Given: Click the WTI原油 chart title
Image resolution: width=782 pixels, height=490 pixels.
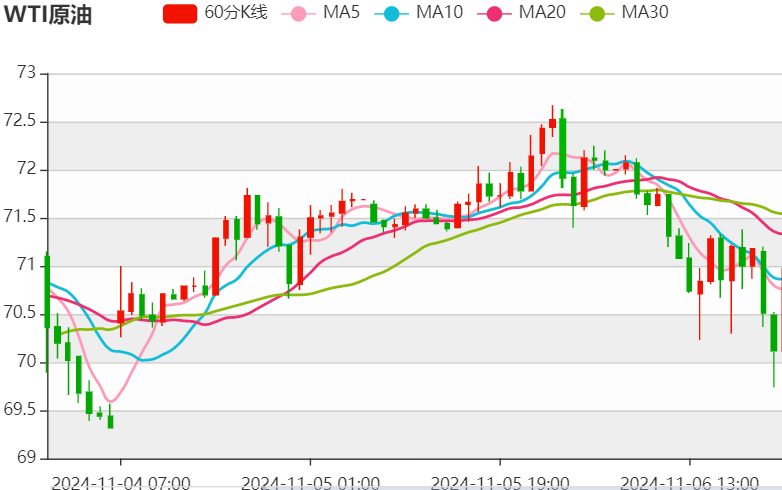Looking at the screenshot, I should tap(48, 14).
